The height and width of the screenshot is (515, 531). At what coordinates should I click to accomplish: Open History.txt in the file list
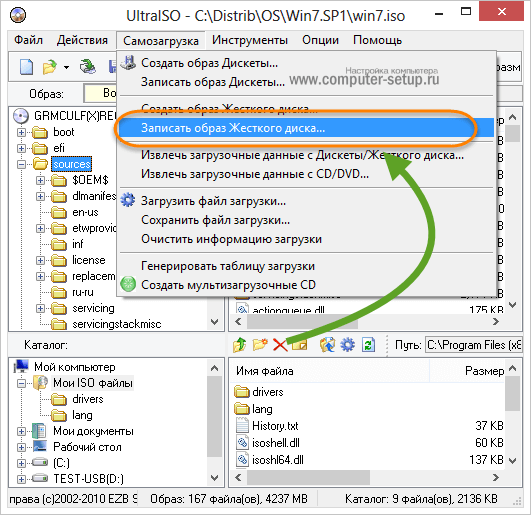coord(275,426)
